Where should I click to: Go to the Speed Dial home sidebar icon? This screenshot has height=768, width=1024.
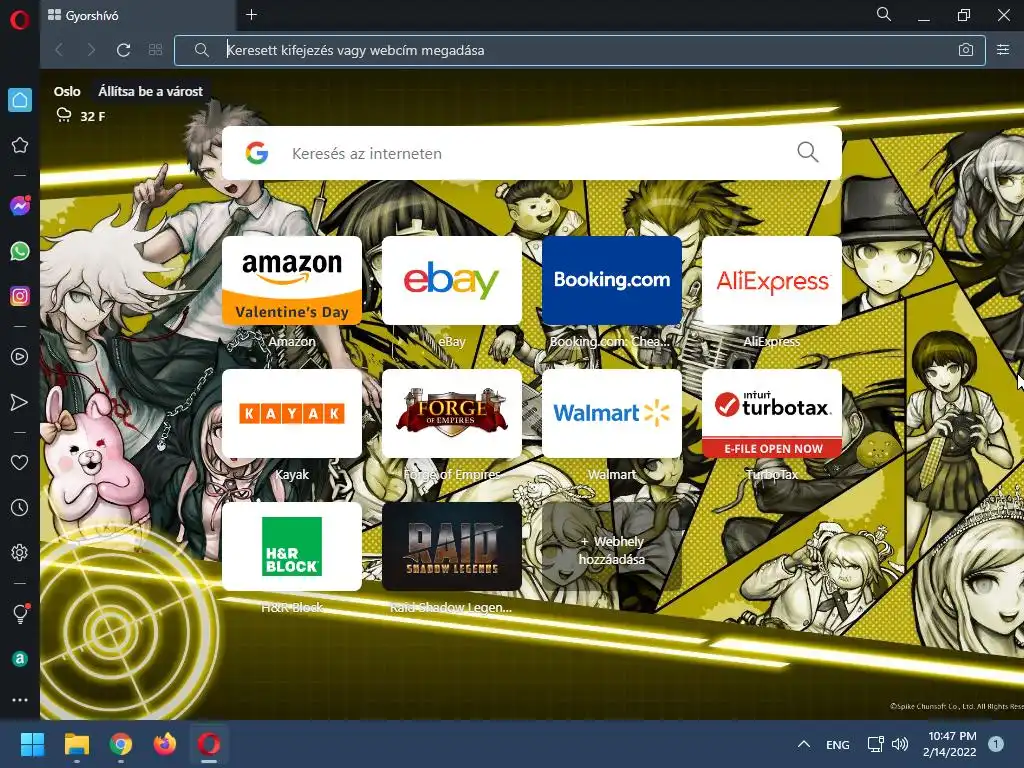pyautogui.click(x=20, y=100)
